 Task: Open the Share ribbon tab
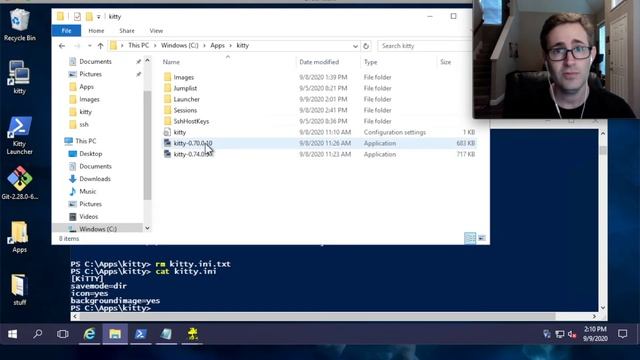tap(127, 31)
